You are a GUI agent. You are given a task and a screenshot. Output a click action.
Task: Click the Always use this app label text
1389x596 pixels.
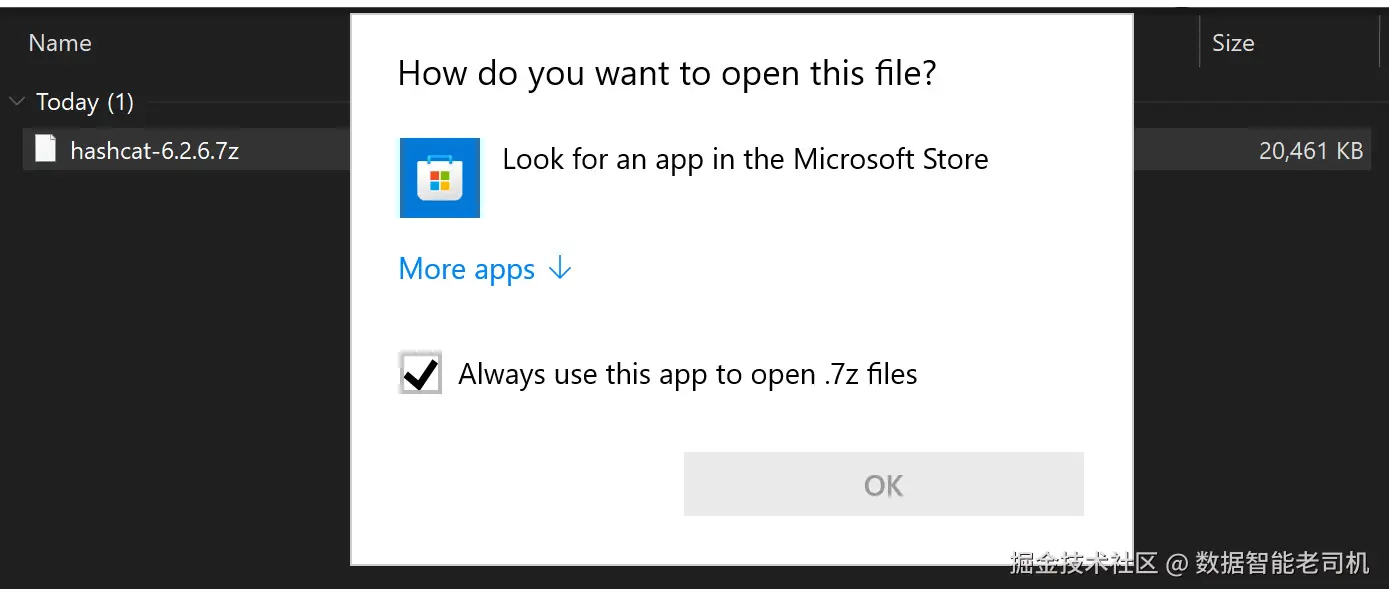(x=687, y=375)
